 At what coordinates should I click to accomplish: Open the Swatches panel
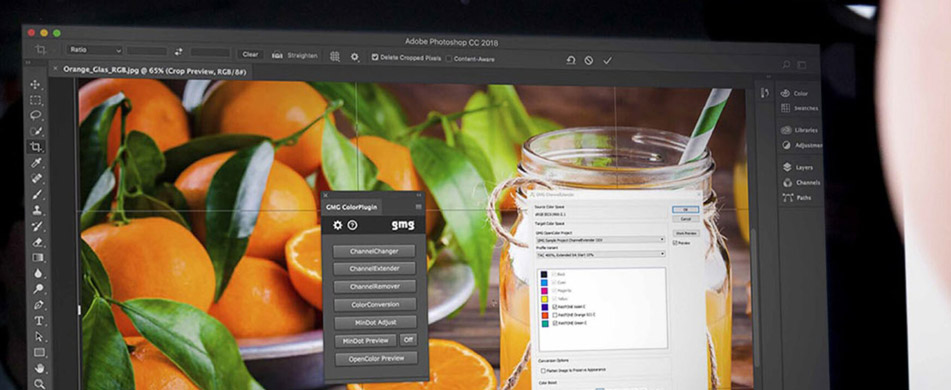tap(799, 108)
